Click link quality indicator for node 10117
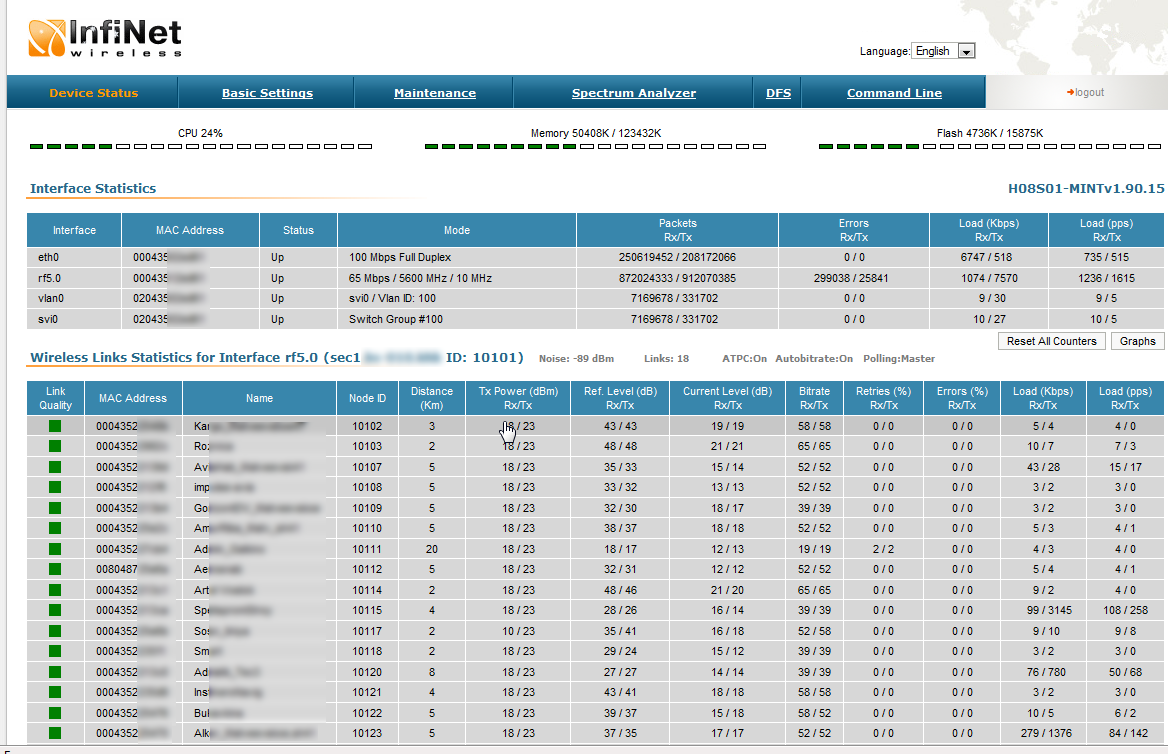1168x754 pixels. [x=55, y=631]
